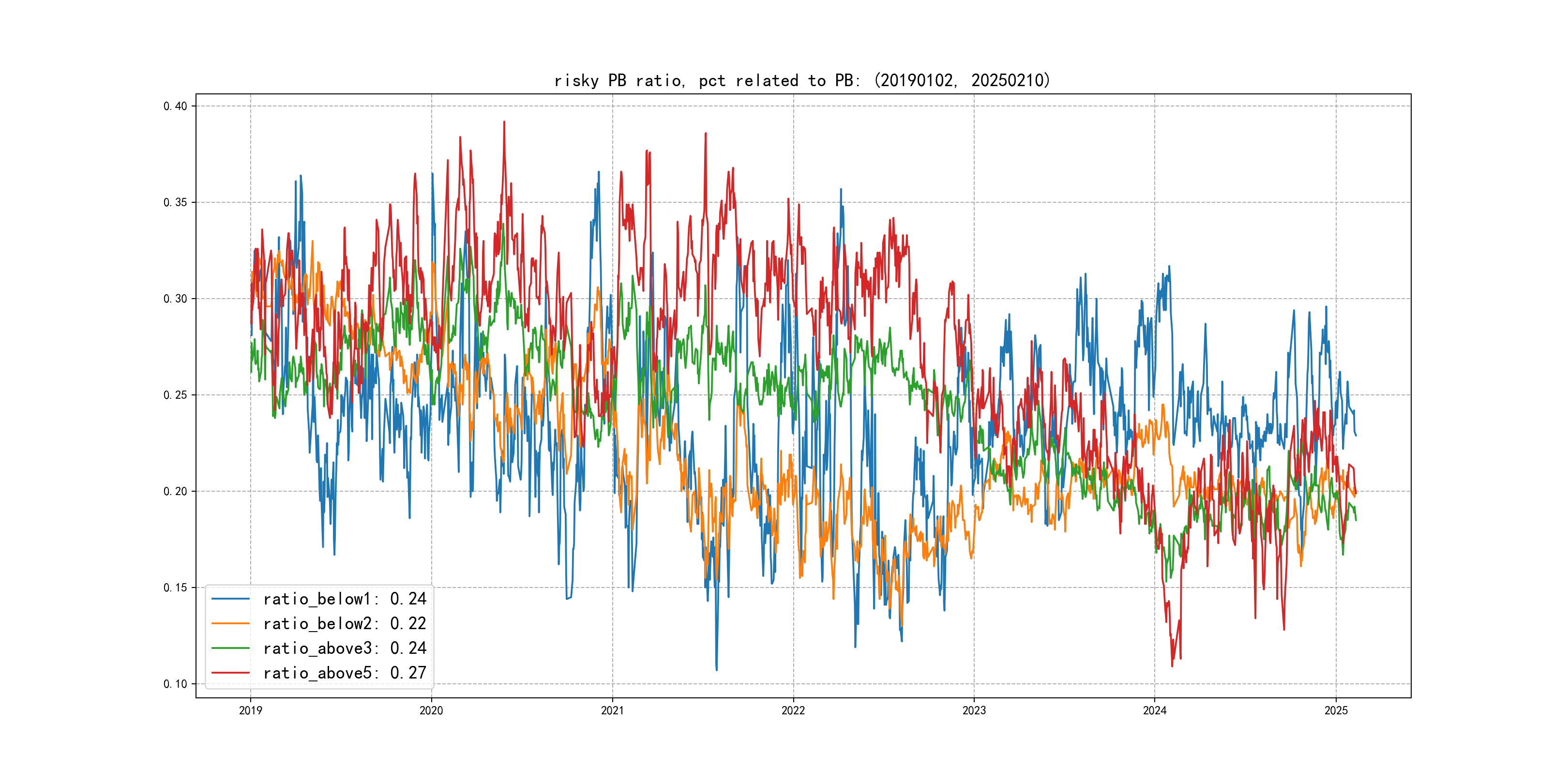Screen dimensions: 1568x784
Task: Click the orange ratio_below2 legend line sample
Action: (x=230, y=623)
